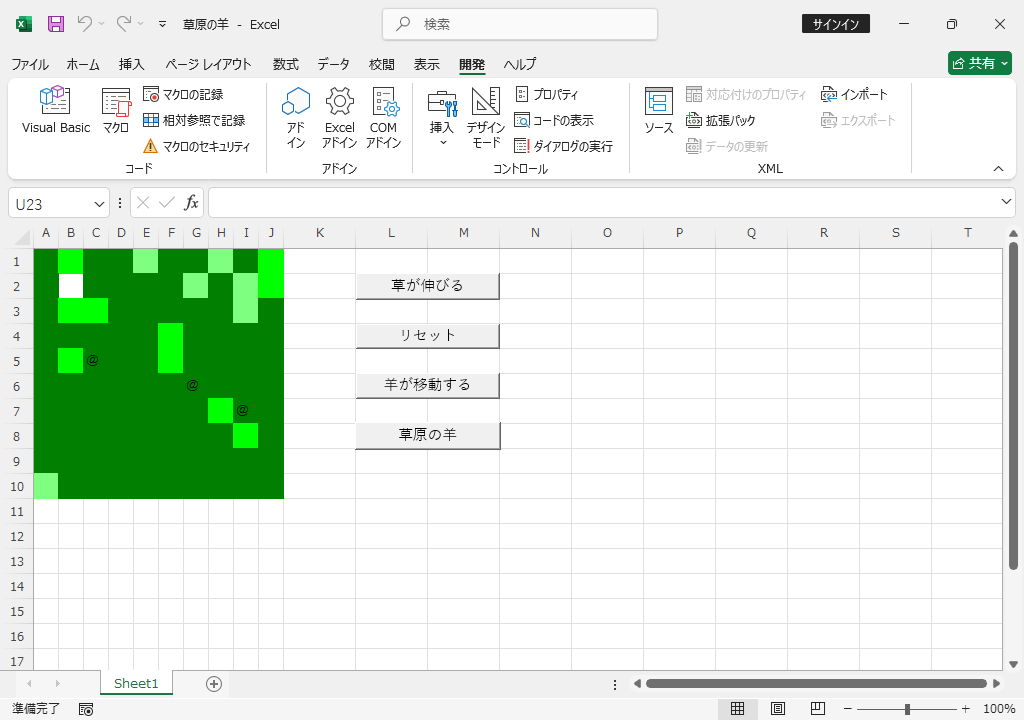Select cell I7 containing @
Screen dimensions: 1024x720
[246, 411]
